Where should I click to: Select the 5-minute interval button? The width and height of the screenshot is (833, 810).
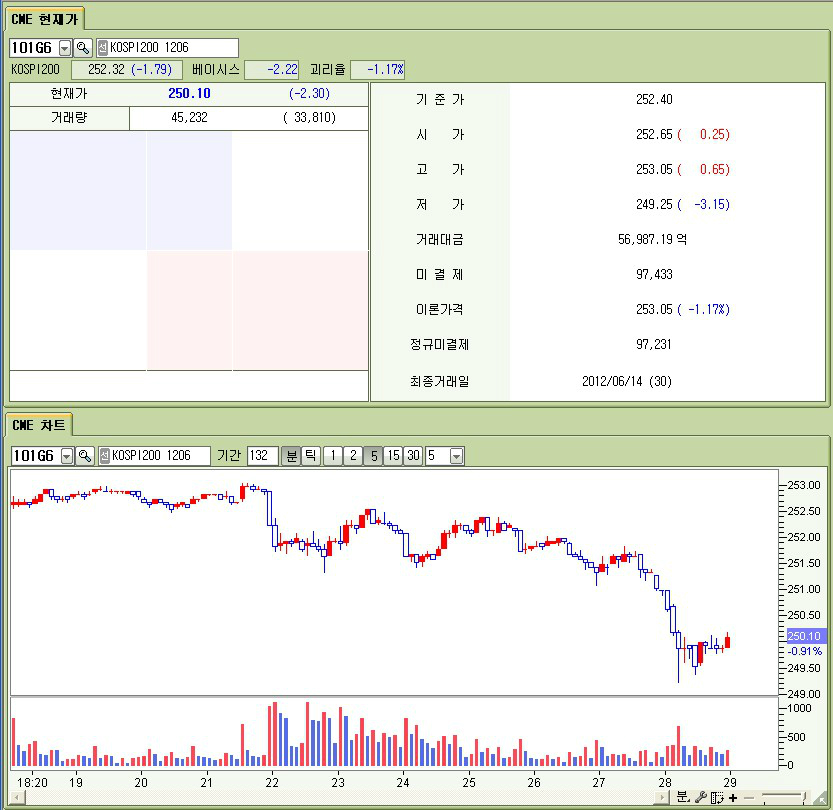(x=372, y=456)
